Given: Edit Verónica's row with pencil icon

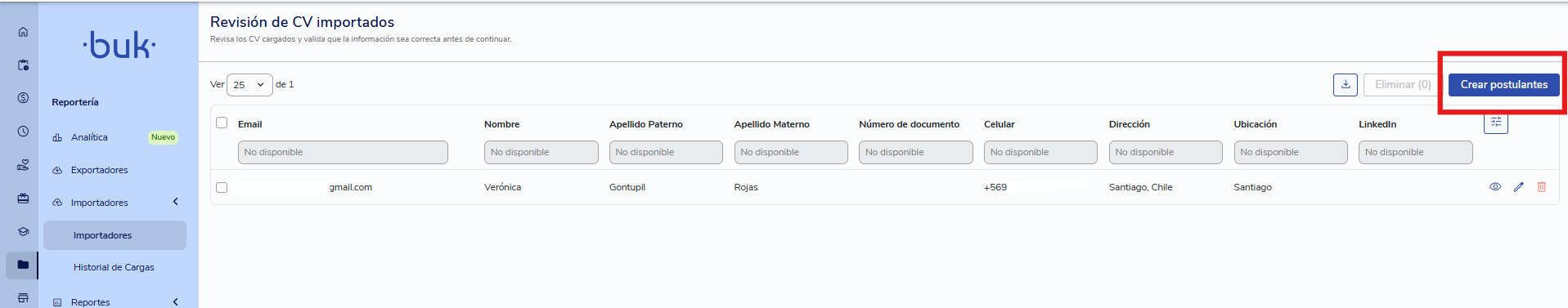Looking at the screenshot, I should 1519,187.
